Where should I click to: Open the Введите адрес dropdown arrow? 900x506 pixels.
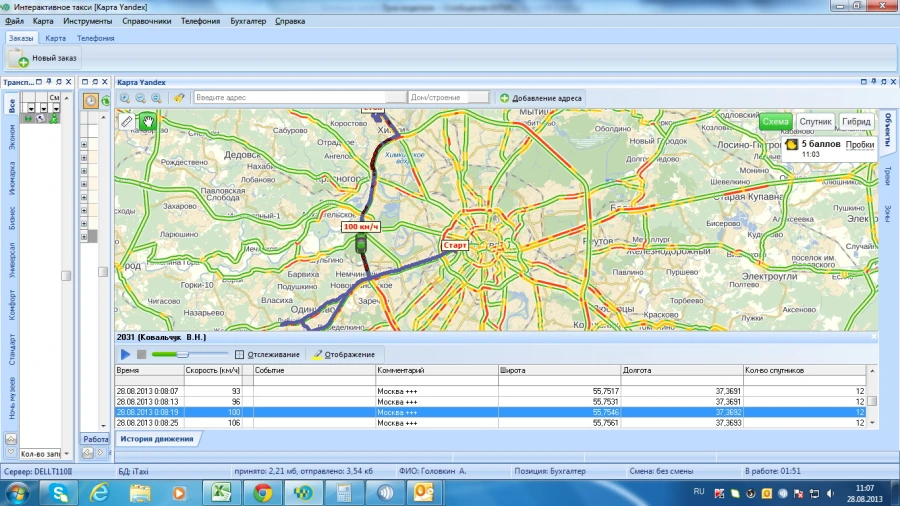click(395, 98)
